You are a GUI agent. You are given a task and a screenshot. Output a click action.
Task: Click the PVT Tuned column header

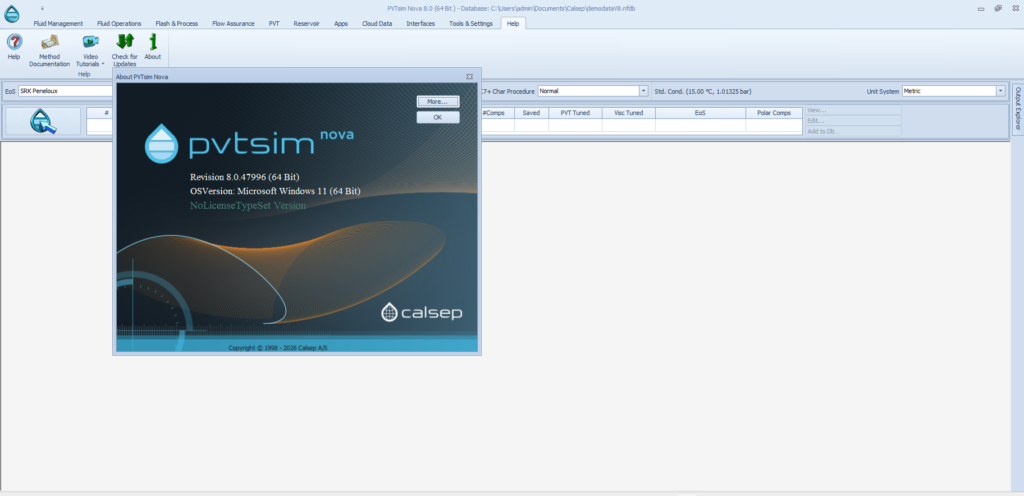pyautogui.click(x=575, y=113)
